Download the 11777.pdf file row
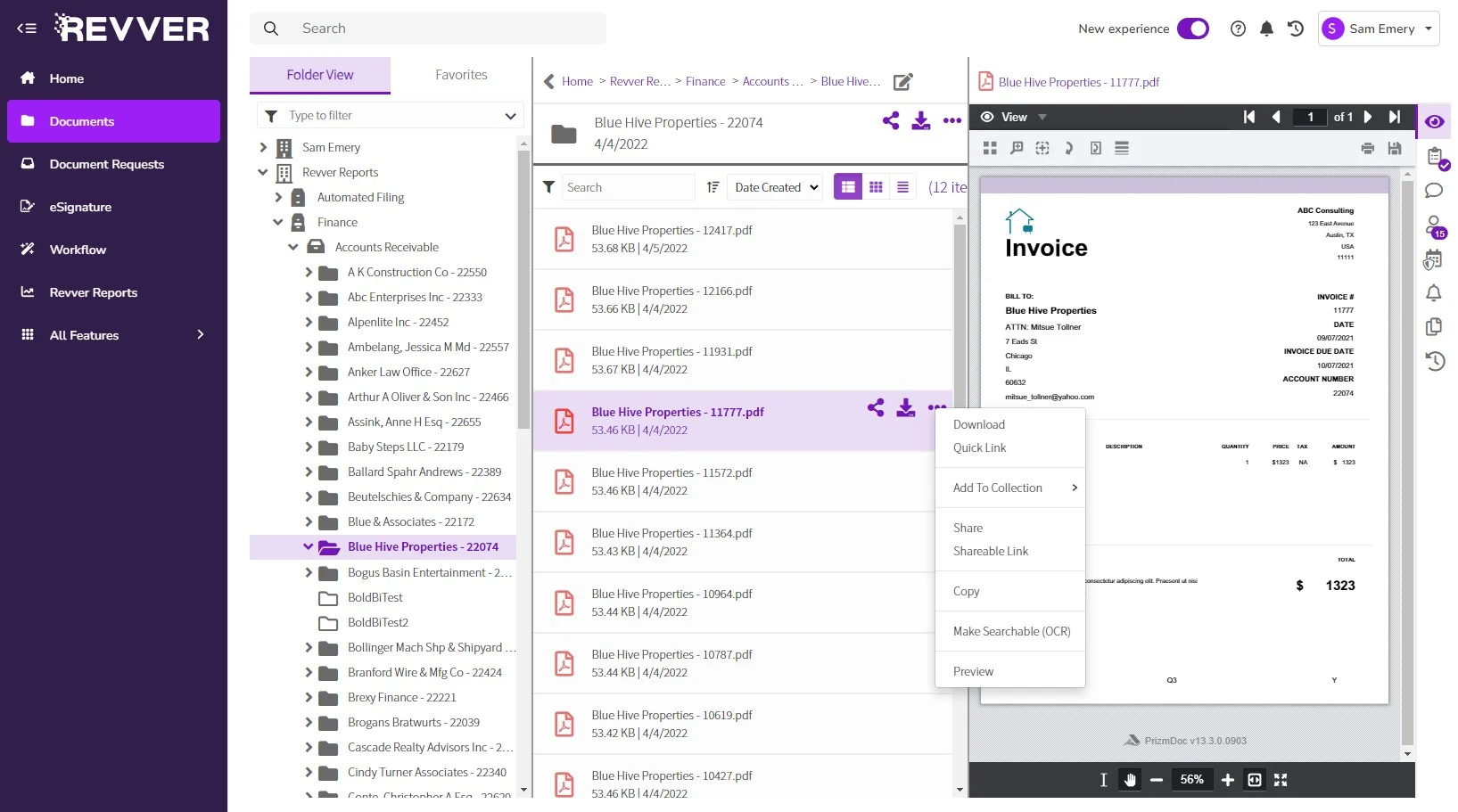The width and height of the screenshot is (1458, 812). (x=906, y=407)
